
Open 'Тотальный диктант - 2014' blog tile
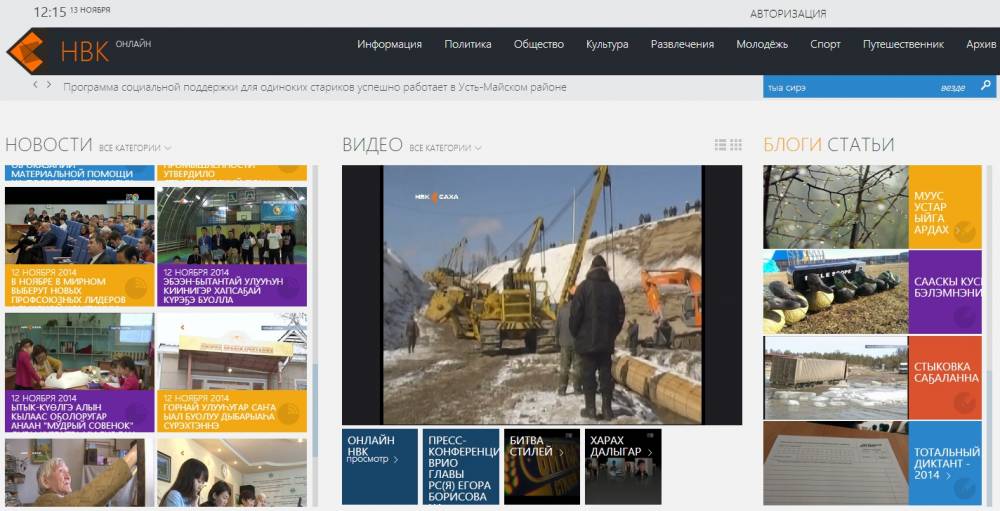pos(945,464)
